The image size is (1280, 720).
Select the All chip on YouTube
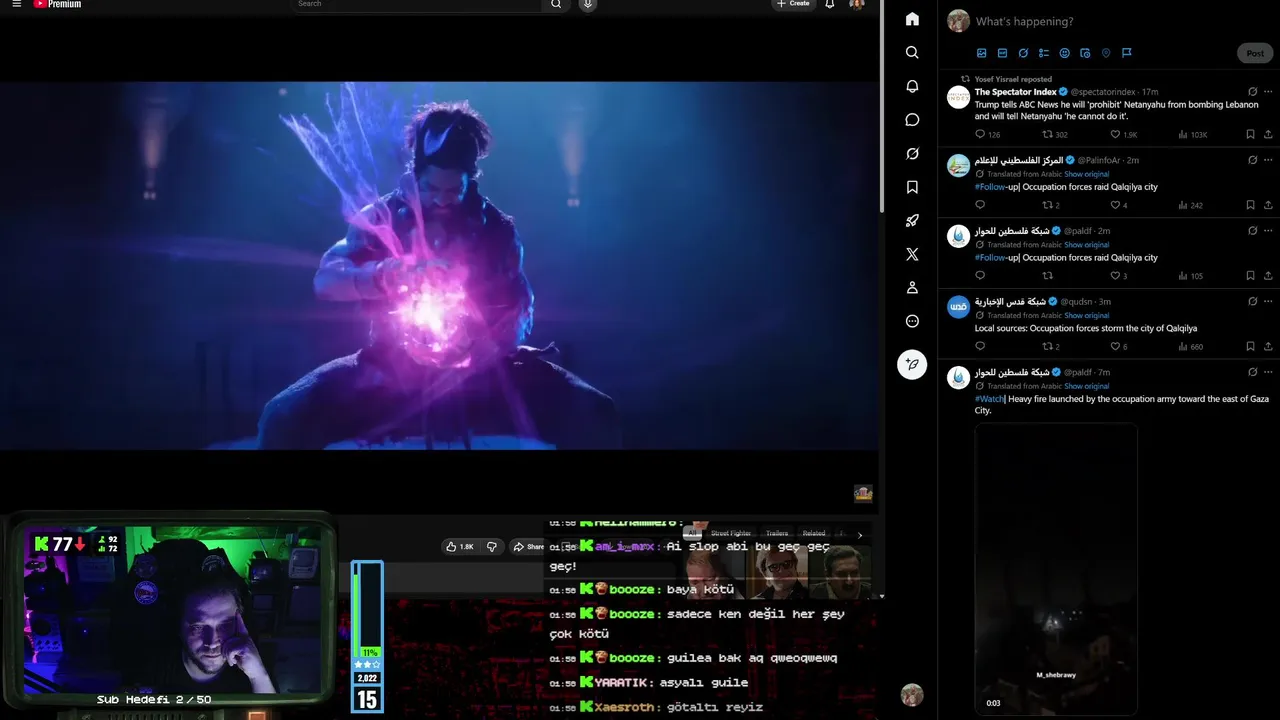pyautogui.click(x=691, y=533)
